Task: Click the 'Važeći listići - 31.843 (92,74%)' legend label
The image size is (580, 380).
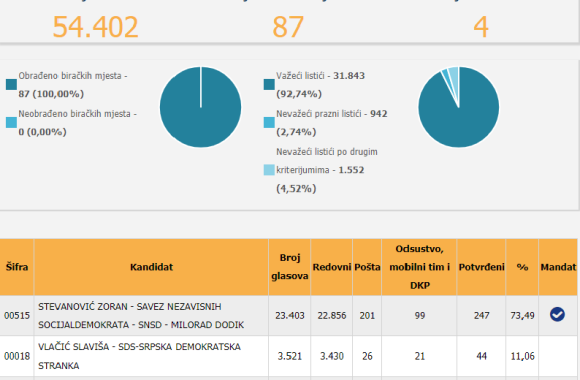Action: pos(320,85)
